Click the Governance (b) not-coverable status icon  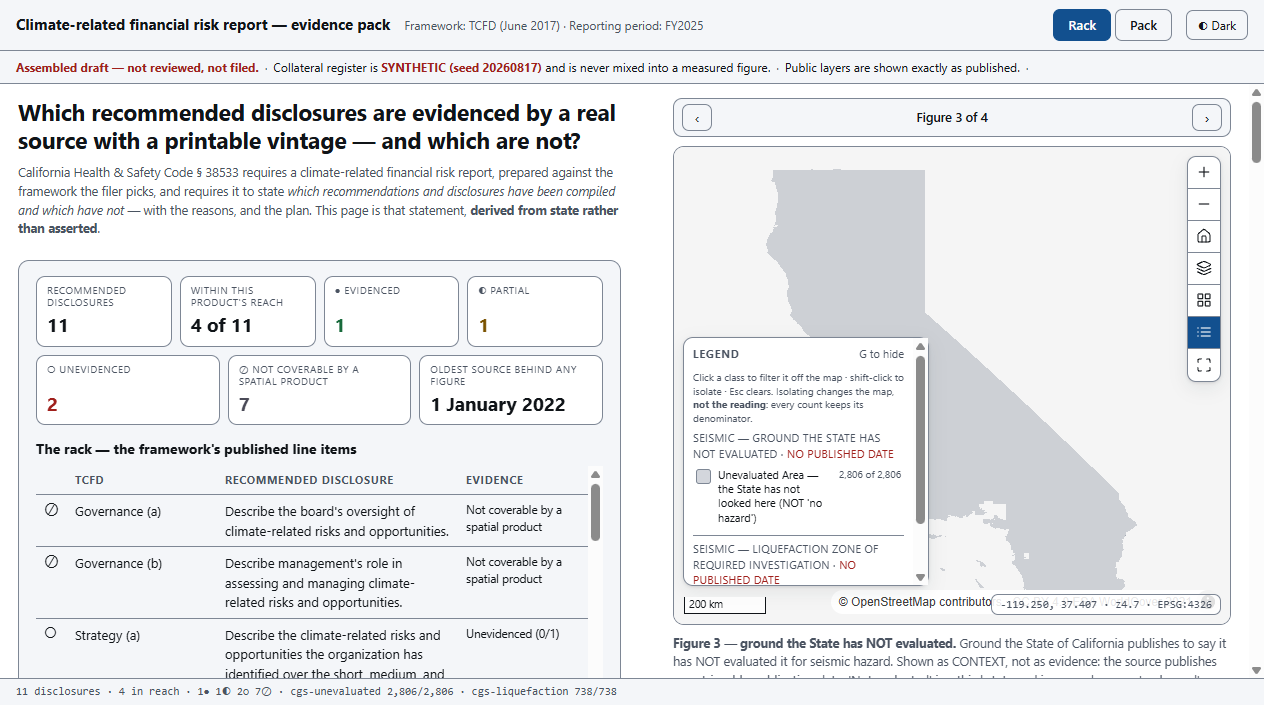click(x=51, y=562)
